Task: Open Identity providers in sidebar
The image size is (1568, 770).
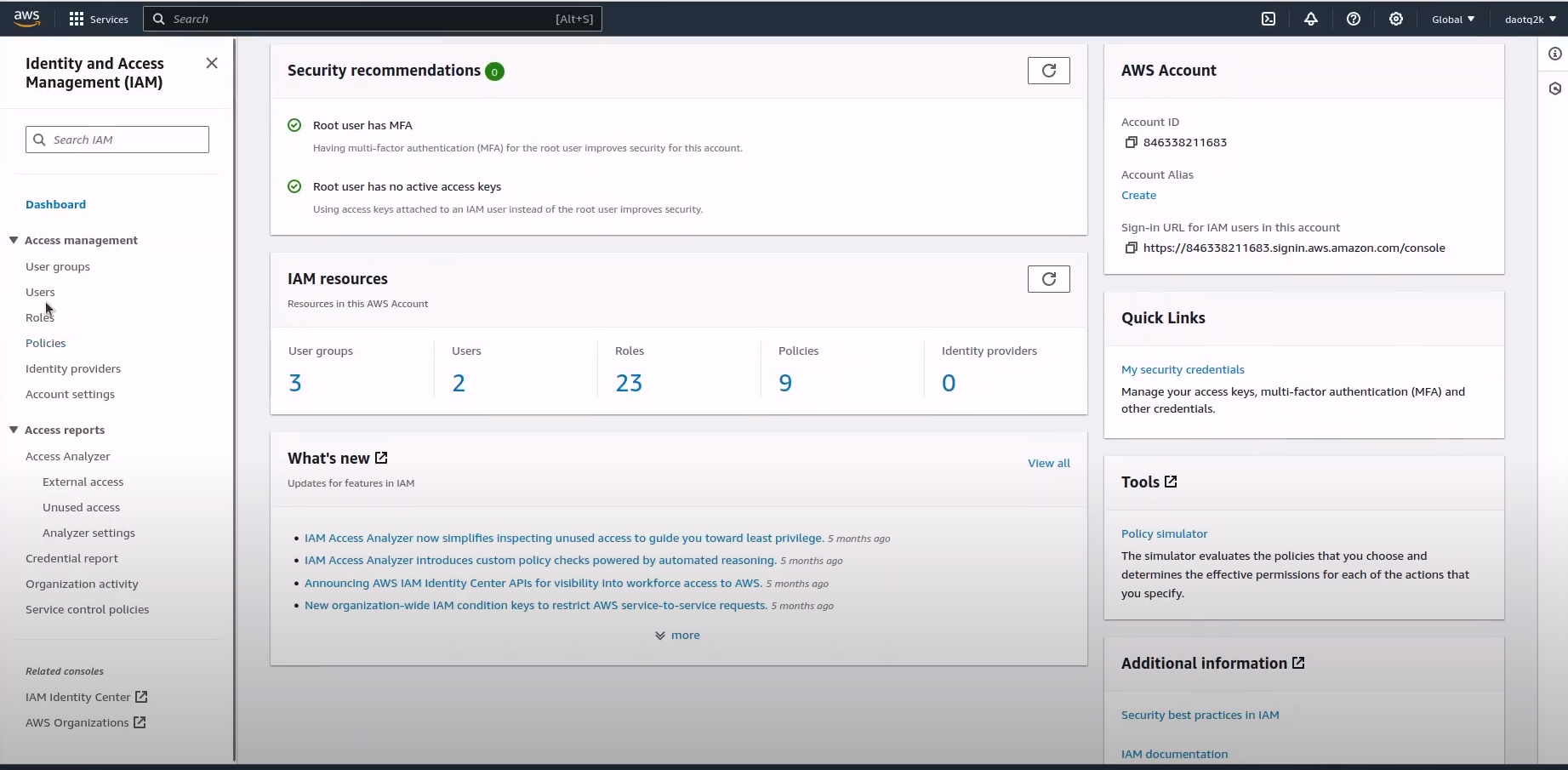Action: coord(73,368)
